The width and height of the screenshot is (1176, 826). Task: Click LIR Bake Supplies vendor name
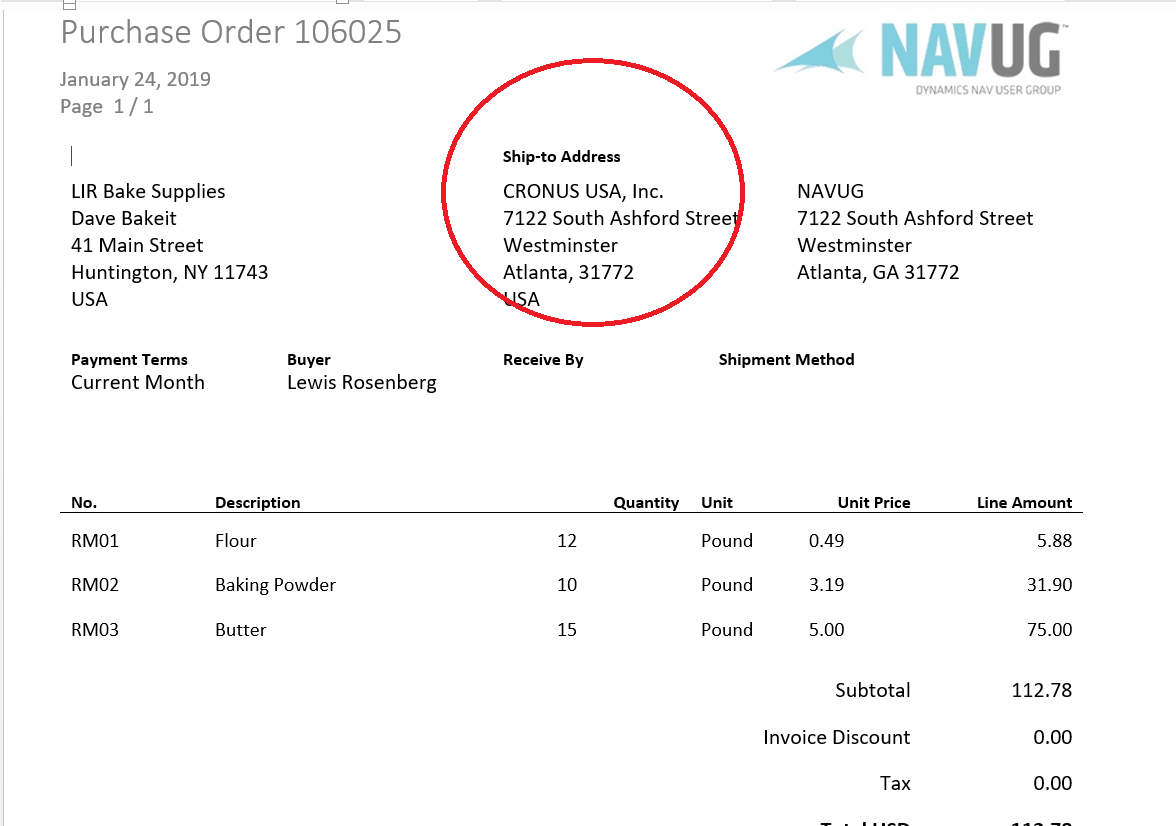point(148,192)
